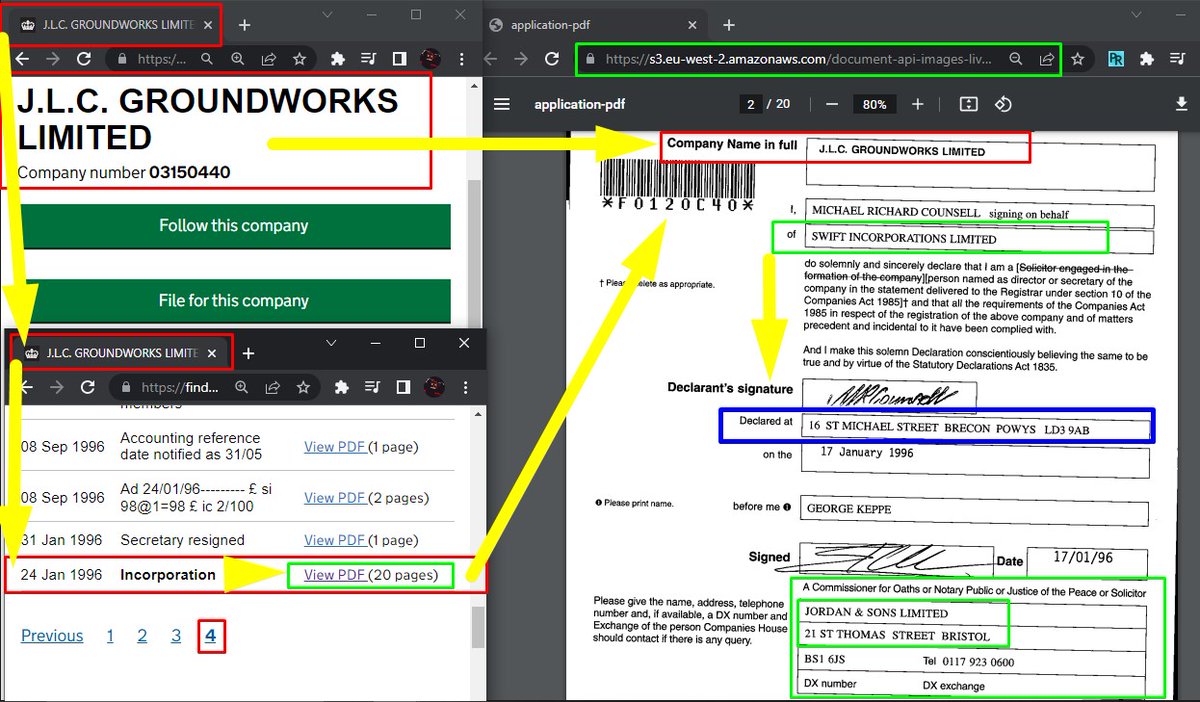
Task: Open profile avatar in the top-left window
Action: (430, 59)
